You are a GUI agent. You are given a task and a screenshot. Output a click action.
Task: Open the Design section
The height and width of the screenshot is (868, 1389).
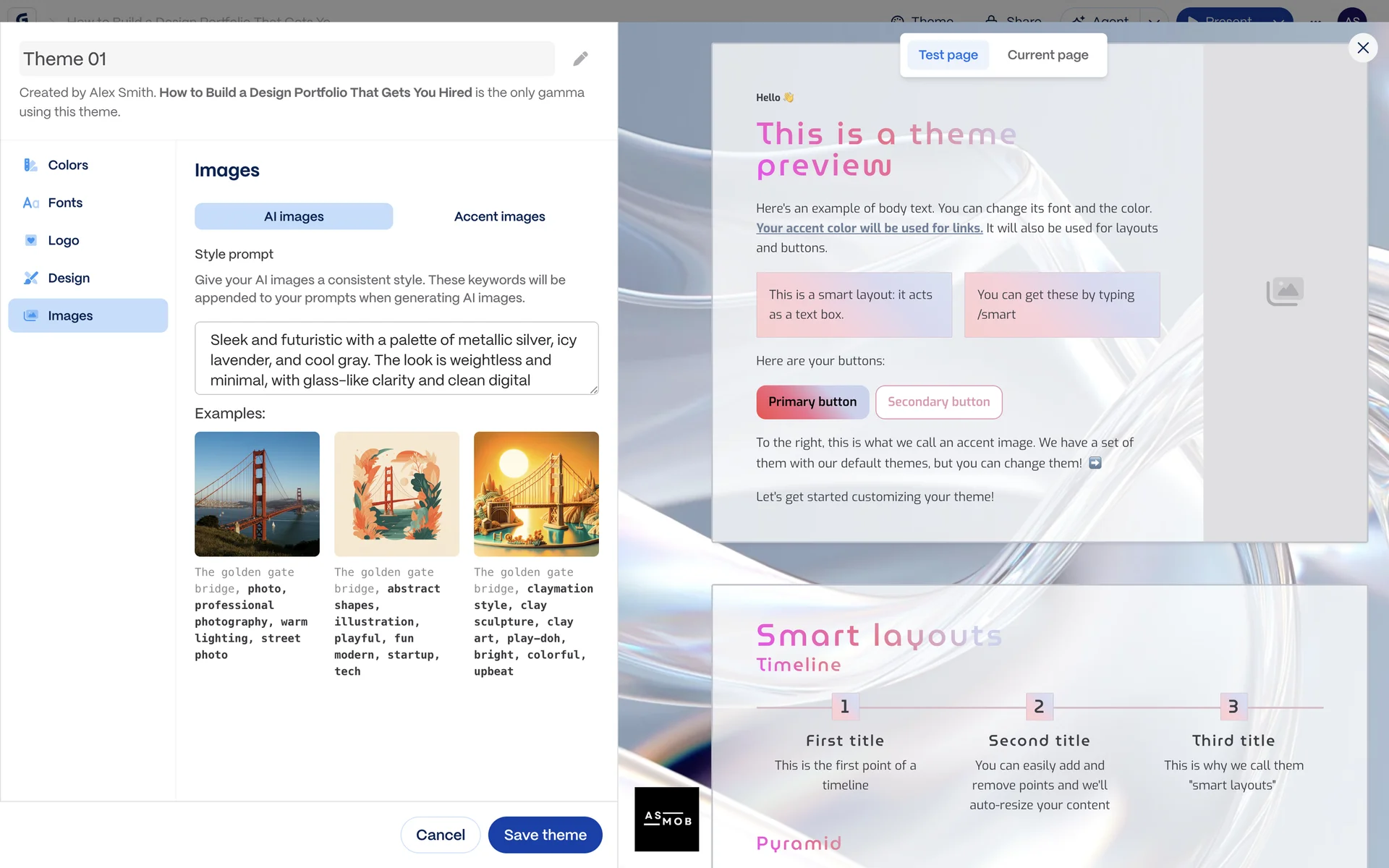68,278
